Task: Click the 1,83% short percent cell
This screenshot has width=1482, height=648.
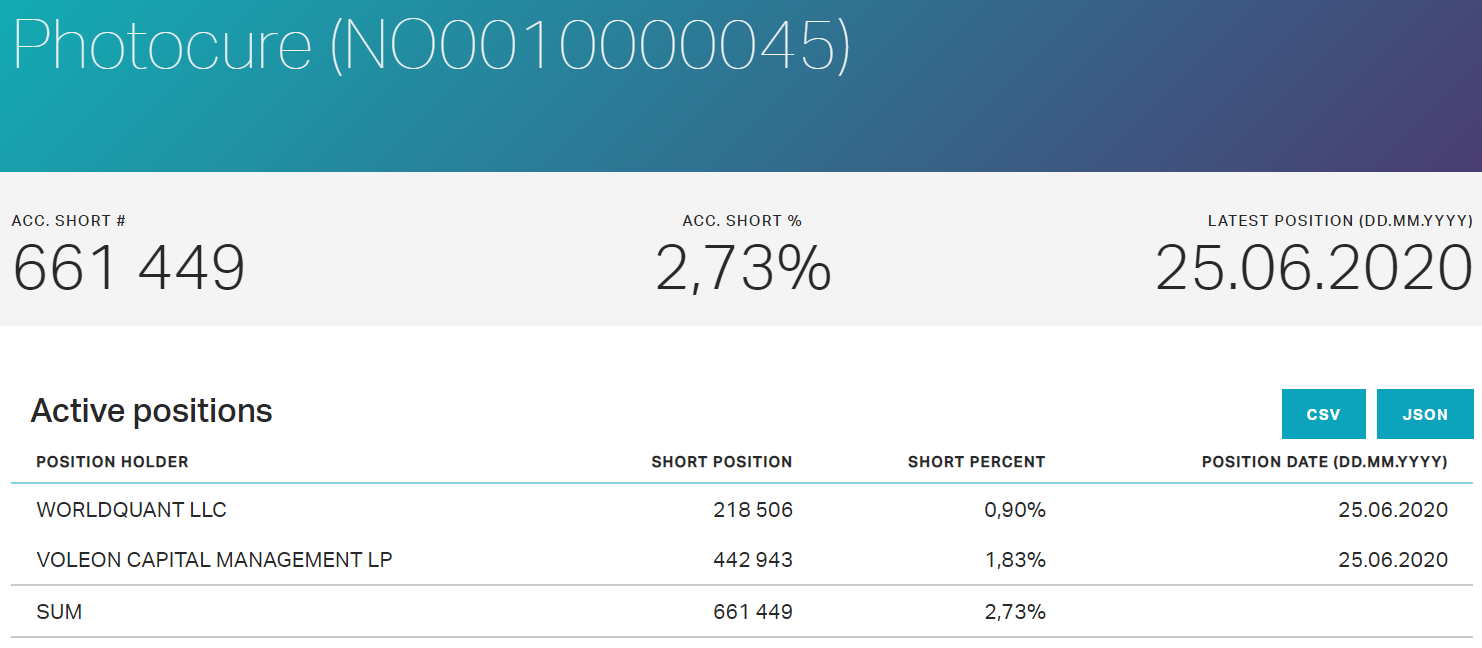Action: pyautogui.click(x=1015, y=560)
